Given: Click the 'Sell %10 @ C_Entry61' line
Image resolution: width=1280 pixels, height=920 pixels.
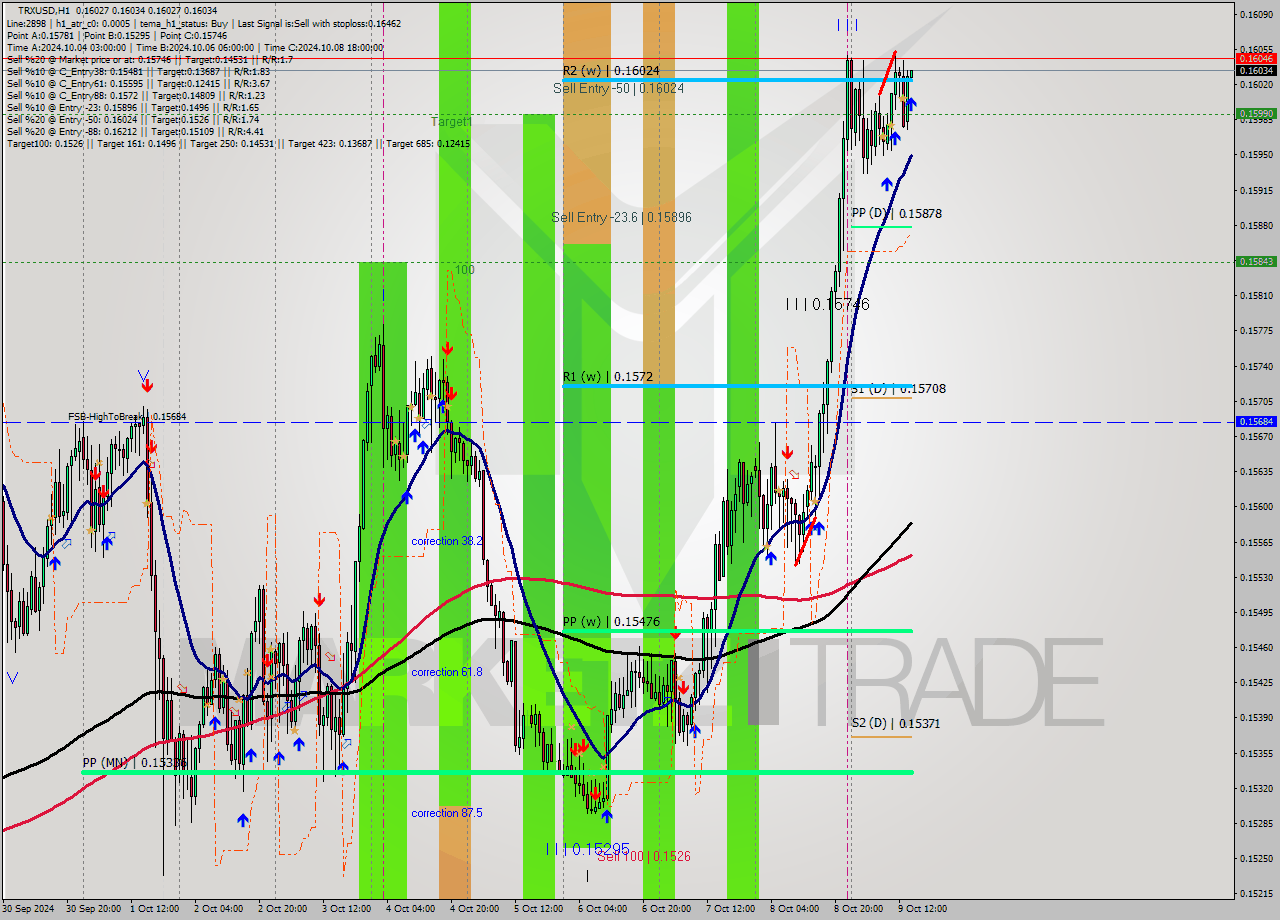Looking at the screenshot, I should point(138,83).
